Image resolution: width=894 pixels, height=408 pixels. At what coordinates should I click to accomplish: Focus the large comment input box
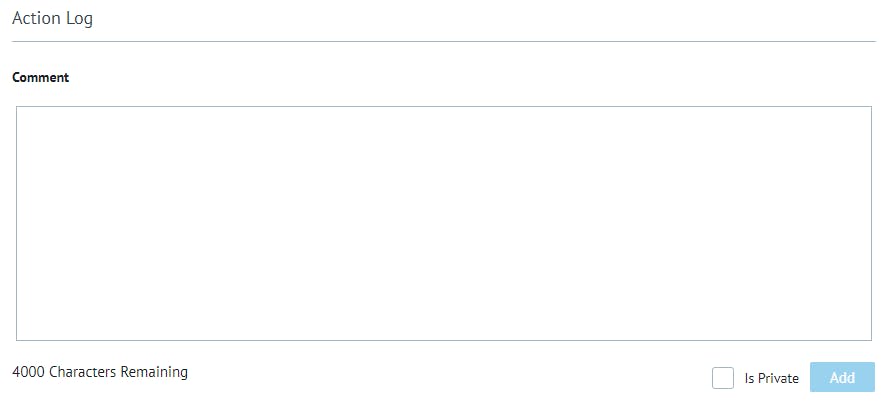pos(443,223)
